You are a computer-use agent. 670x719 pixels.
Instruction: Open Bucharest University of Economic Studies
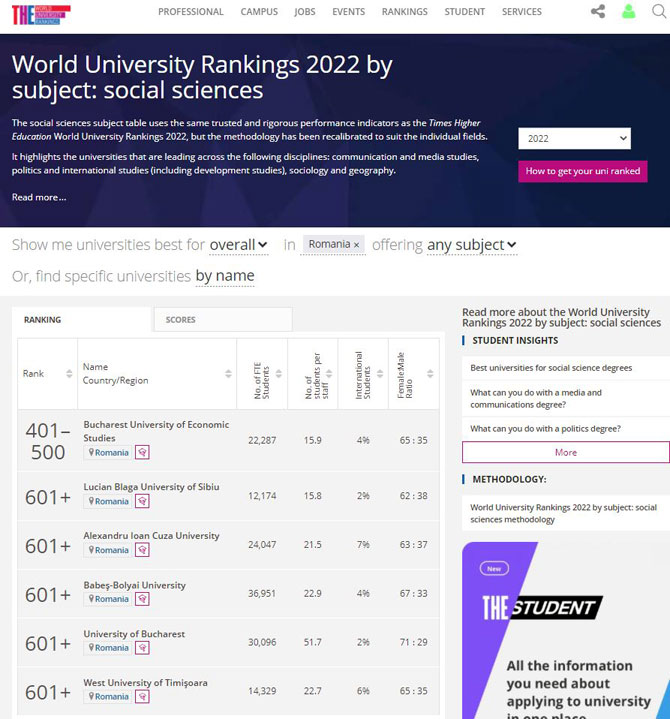(156, 431)
